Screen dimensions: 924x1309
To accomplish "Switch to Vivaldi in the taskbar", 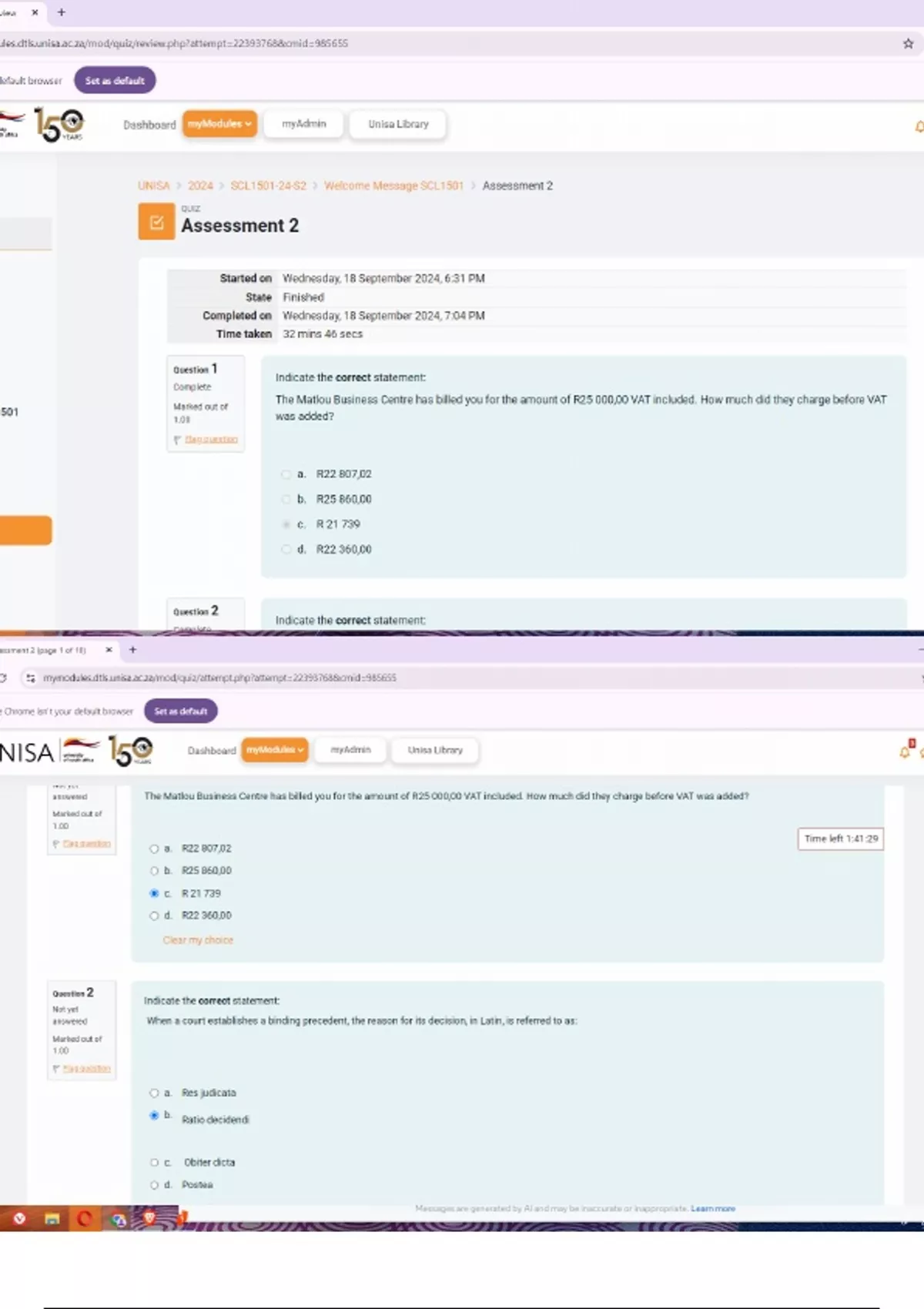I will (19, 1218).
